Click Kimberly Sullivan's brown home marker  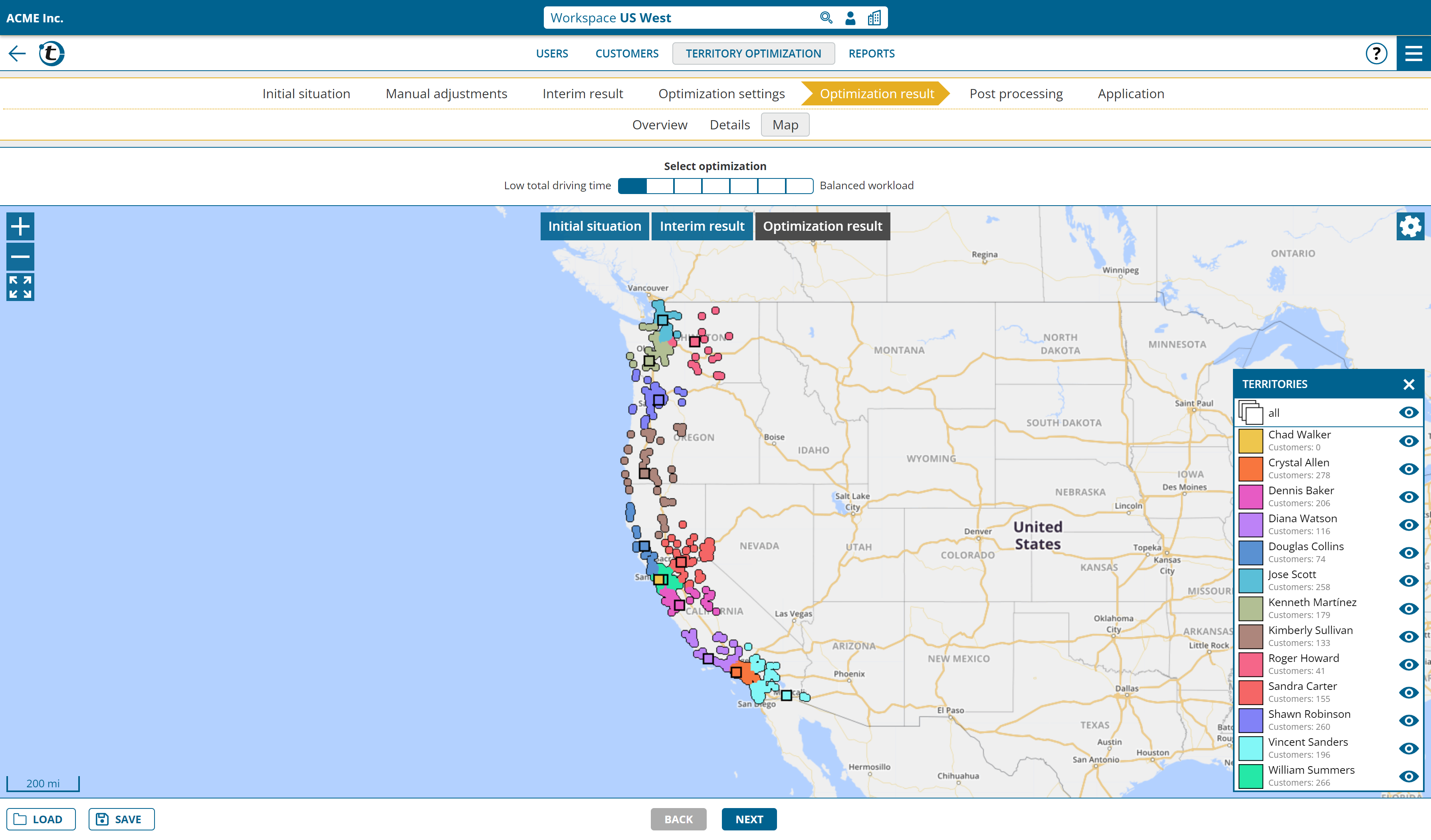pos(644,473)
